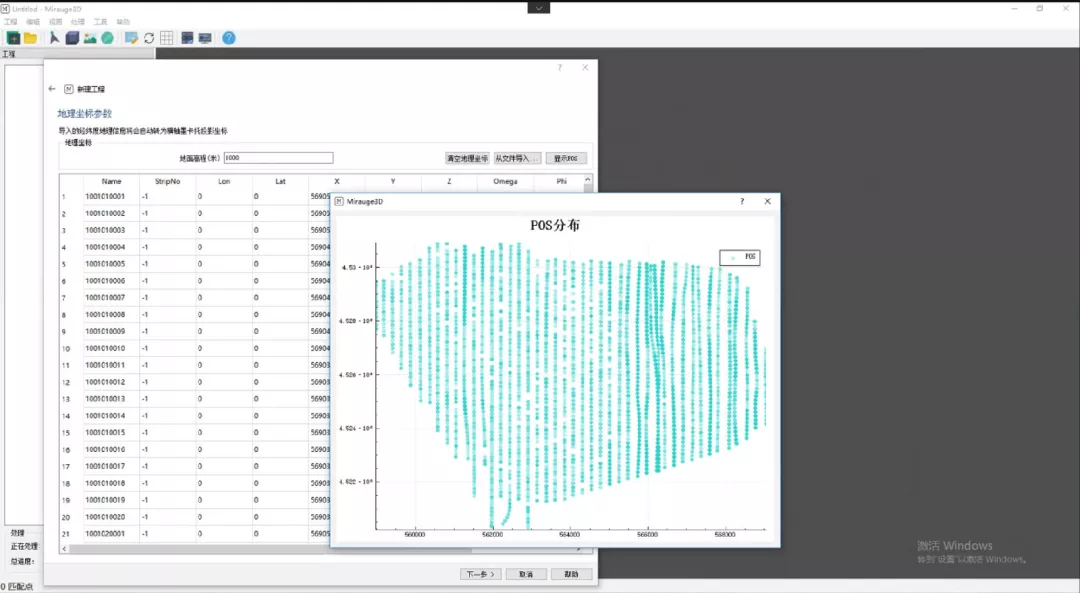1080x593 pixels.
Task: Click the yellow open folder icon
Action: pos(30,38)
